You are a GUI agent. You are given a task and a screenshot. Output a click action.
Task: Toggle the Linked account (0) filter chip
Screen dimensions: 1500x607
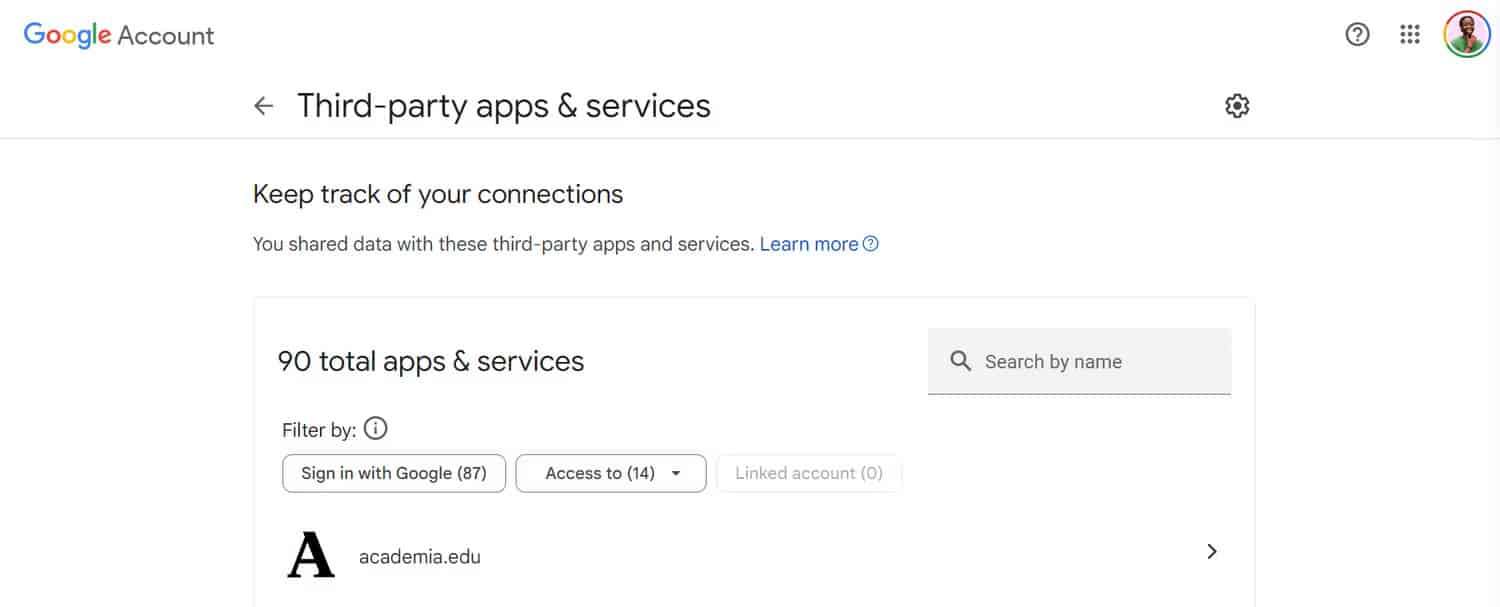(x=809, y=473)
